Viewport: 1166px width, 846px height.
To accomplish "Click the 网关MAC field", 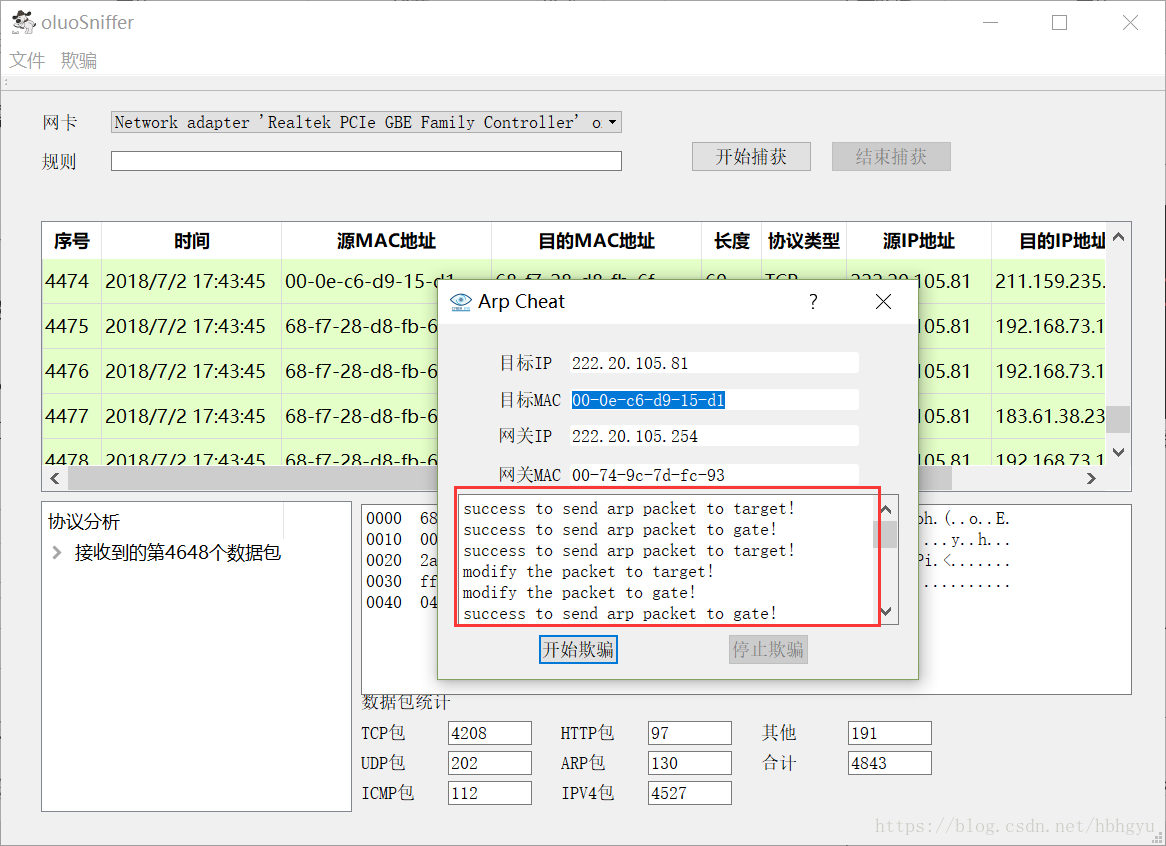I will point(714,474).
